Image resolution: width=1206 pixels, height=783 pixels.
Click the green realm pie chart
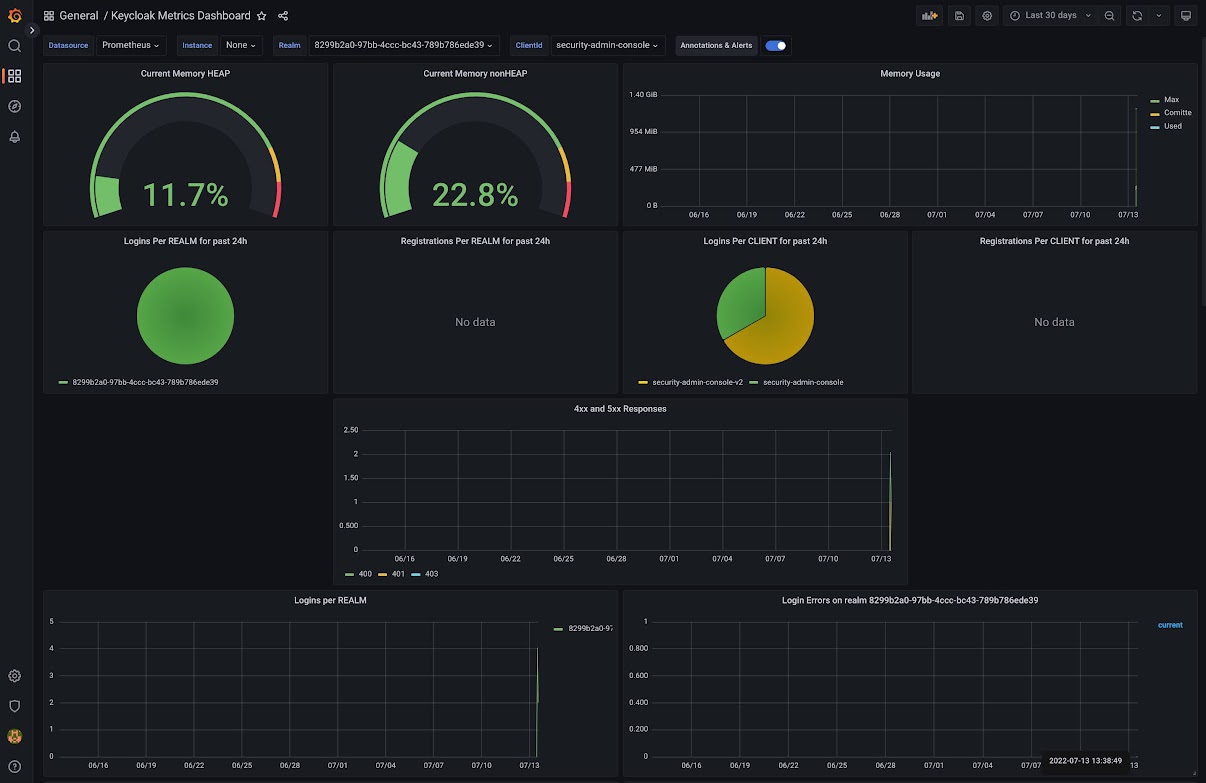point(185,316)
